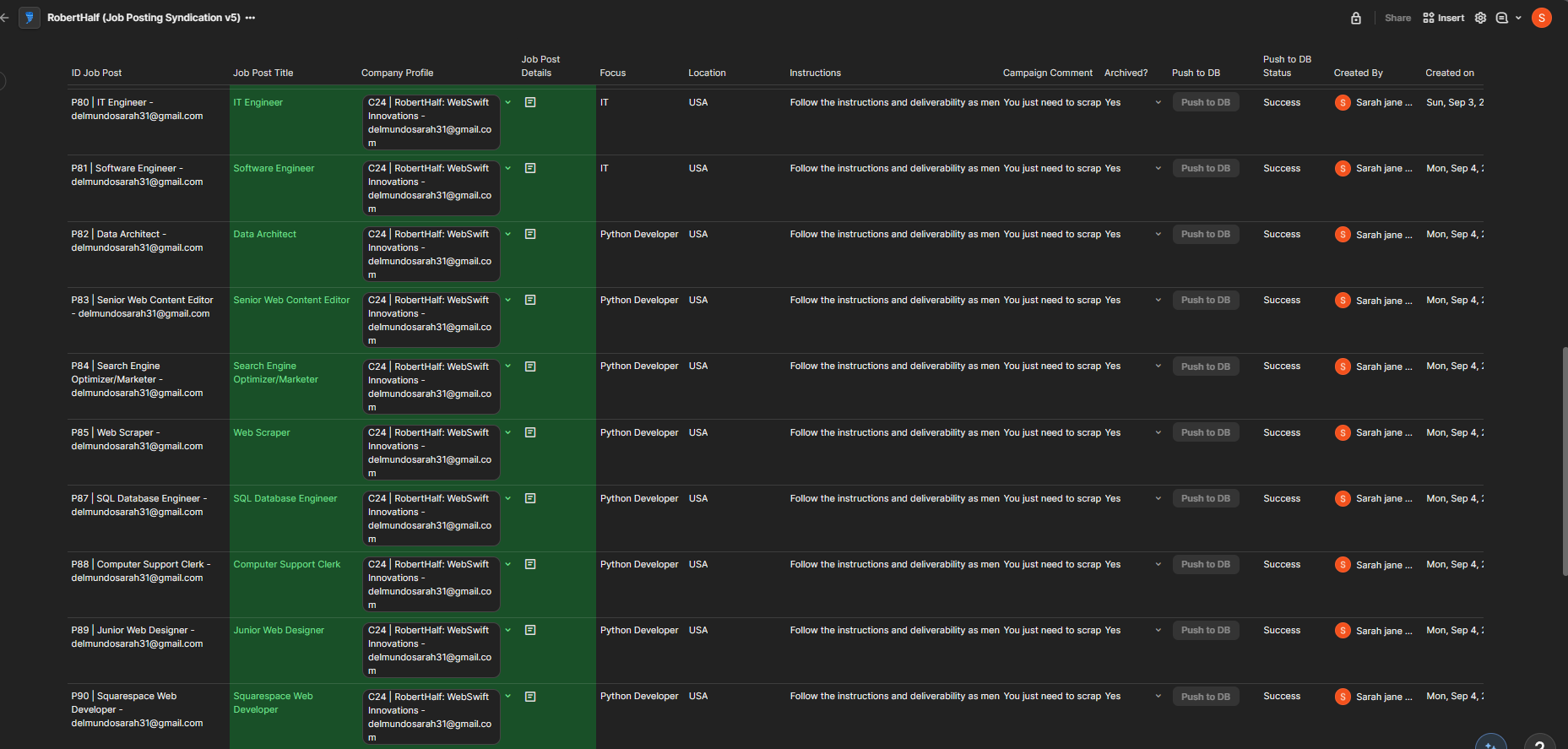Open the document's three-dots options menu
This screenshot has height=749, width=1568.
[x=250, y=18]
